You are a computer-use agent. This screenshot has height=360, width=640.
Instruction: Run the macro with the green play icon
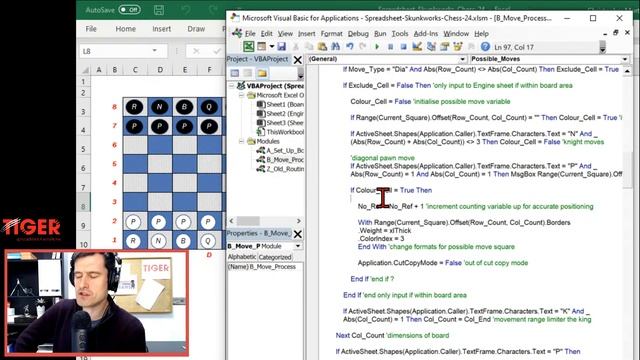click(377, 47)
